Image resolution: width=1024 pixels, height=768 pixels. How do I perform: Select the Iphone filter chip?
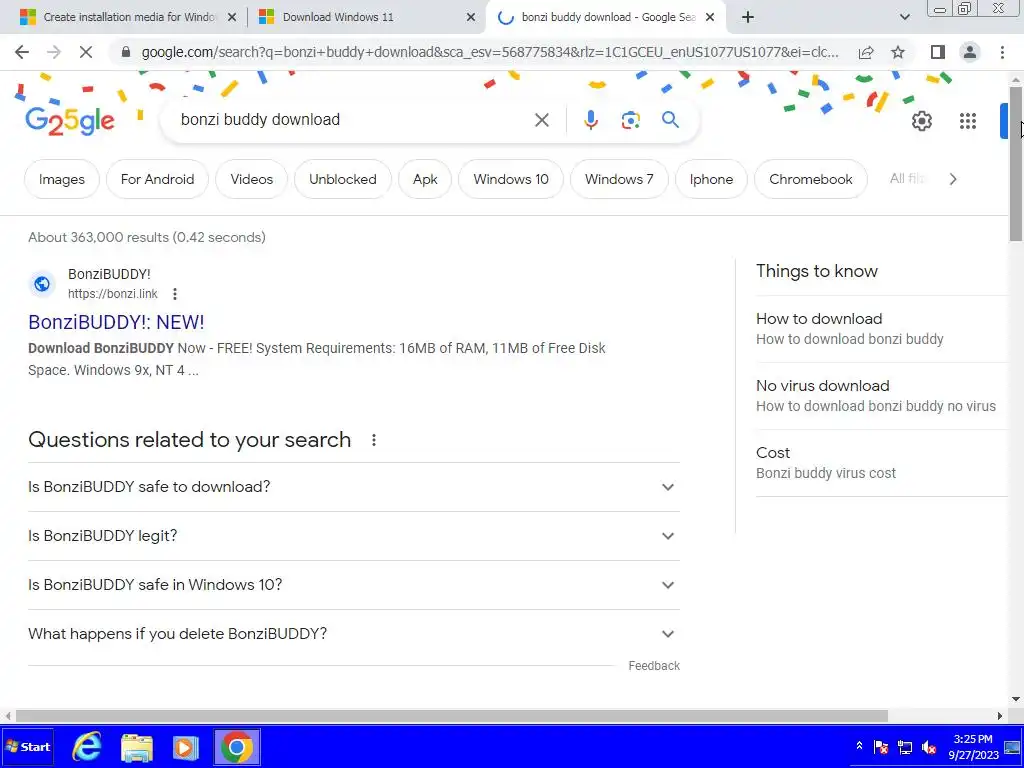711,179
